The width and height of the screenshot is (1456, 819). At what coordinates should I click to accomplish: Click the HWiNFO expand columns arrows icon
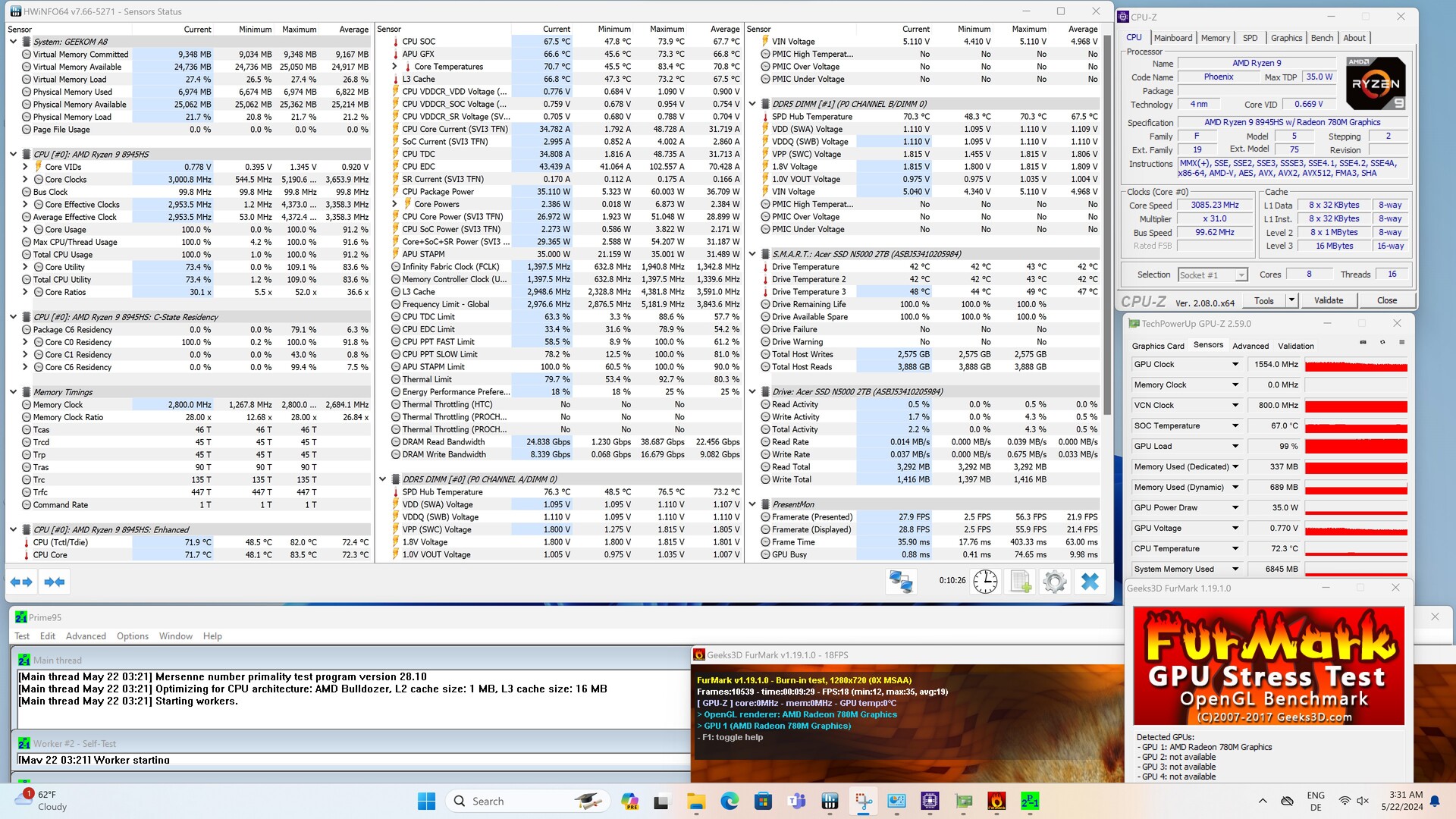pos(21,582)
